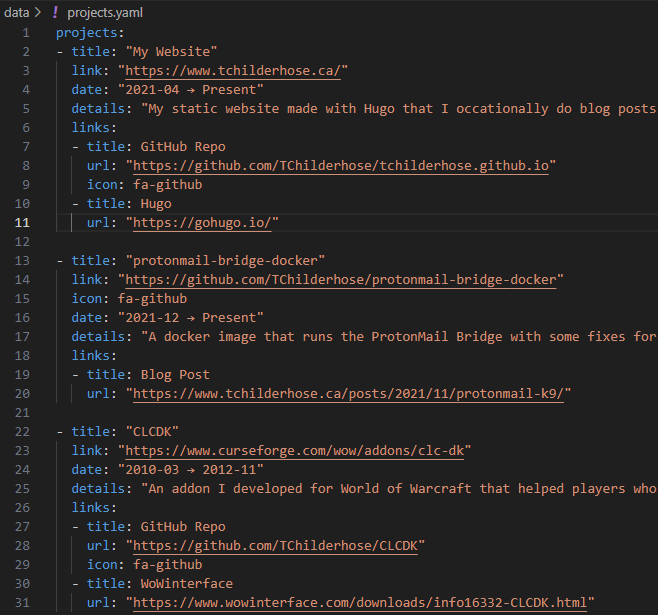Click the 'links:' key on line 6
Viewport: 658px width, 615px height.
point(94,128)
